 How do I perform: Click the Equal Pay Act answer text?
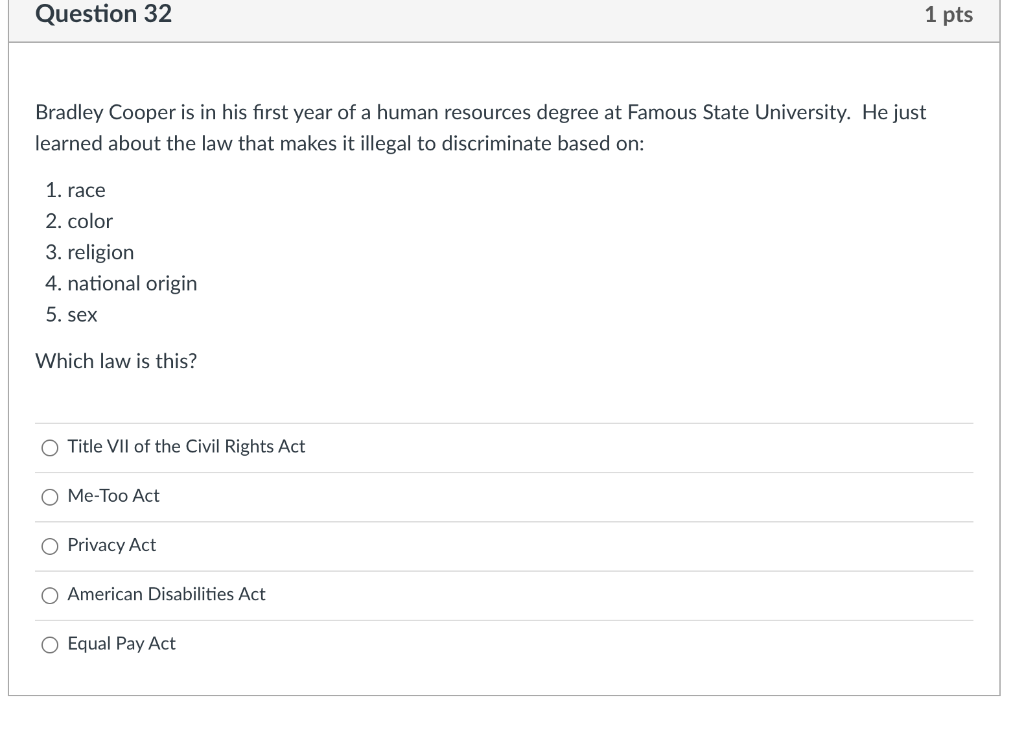click(120, 644)
